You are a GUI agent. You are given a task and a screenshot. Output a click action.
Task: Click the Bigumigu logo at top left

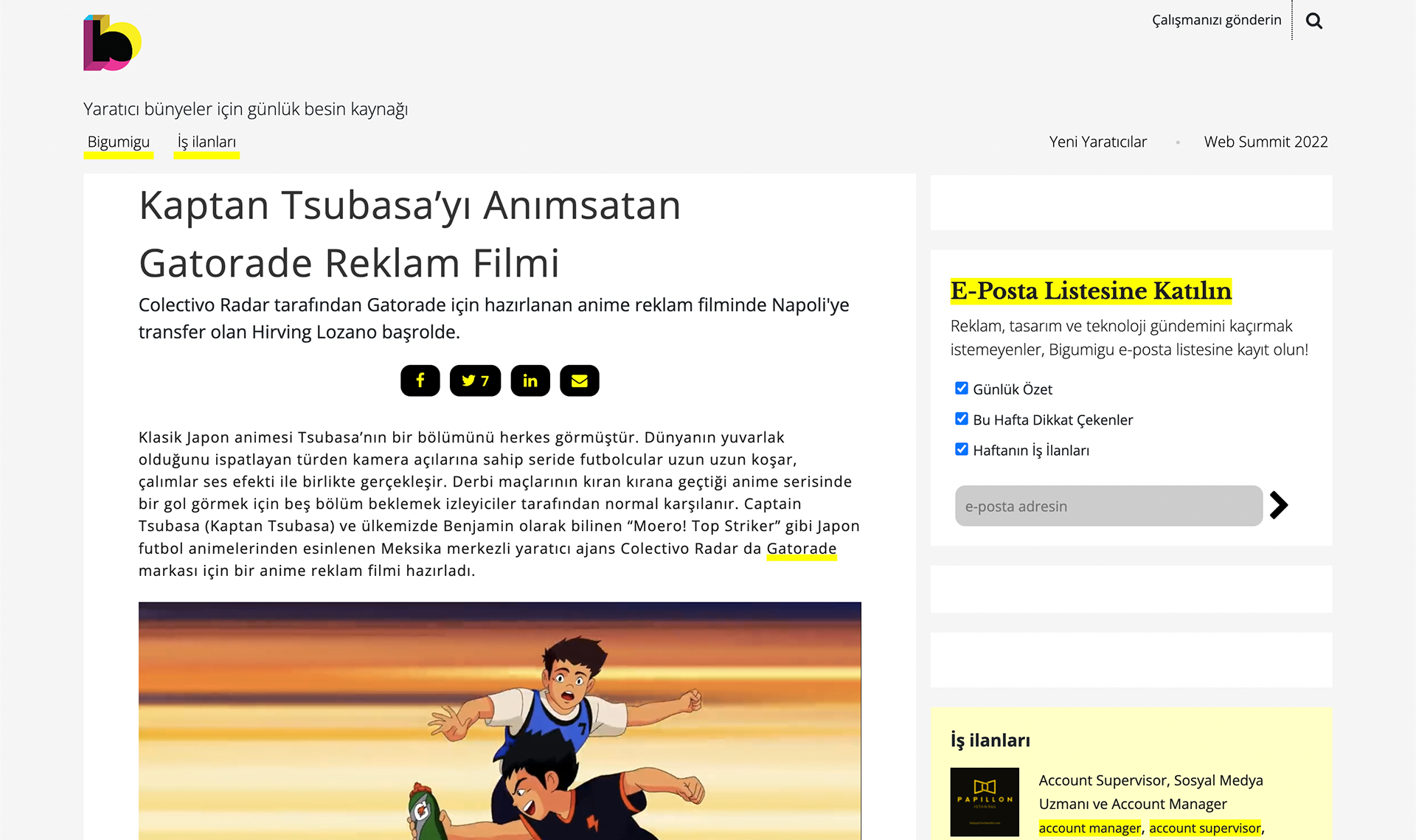pyautogui.click(x=112, y=43)
